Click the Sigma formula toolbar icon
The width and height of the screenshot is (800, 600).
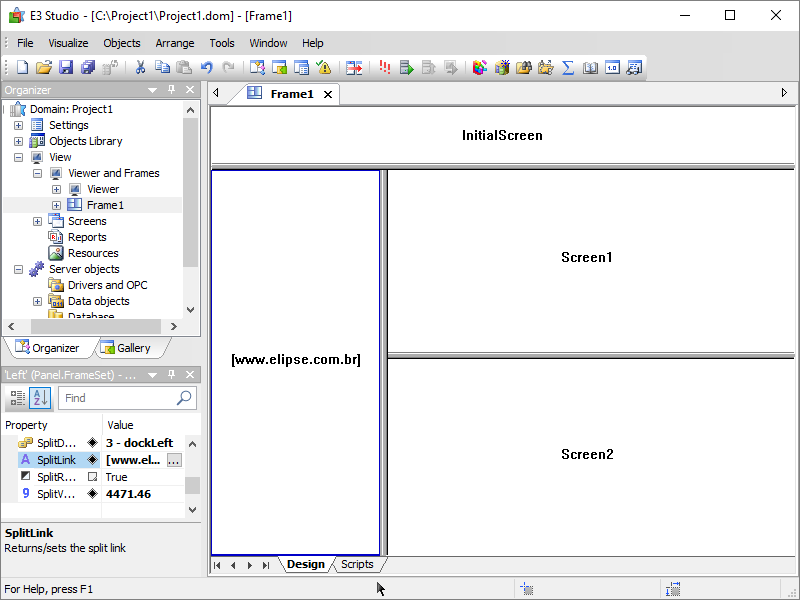coord(568,68)
